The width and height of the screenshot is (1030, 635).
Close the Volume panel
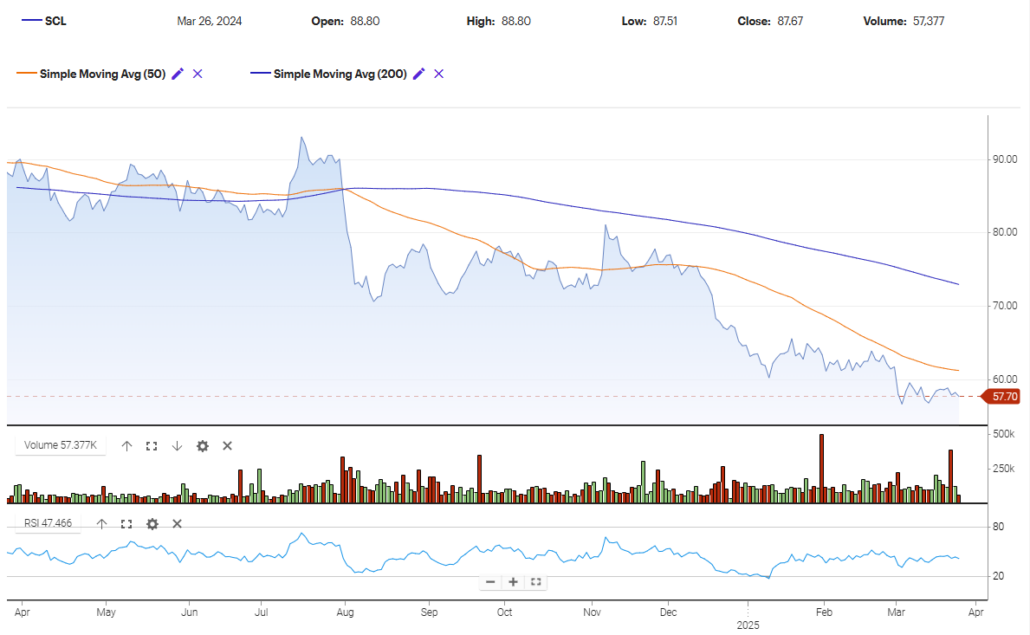pos(227,446)
